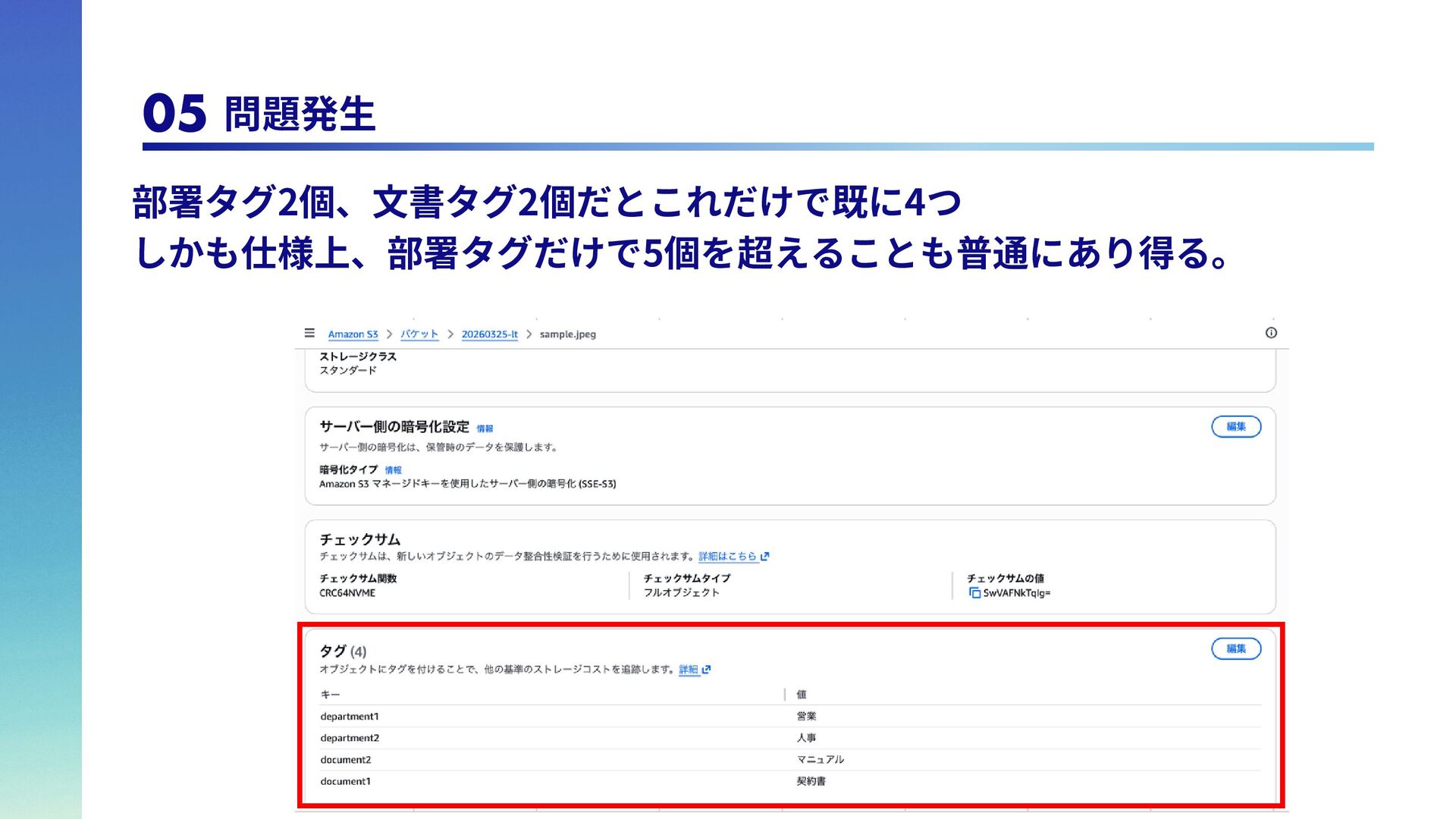
Task: Select the department1 tag row
Action: click(350, 717)
